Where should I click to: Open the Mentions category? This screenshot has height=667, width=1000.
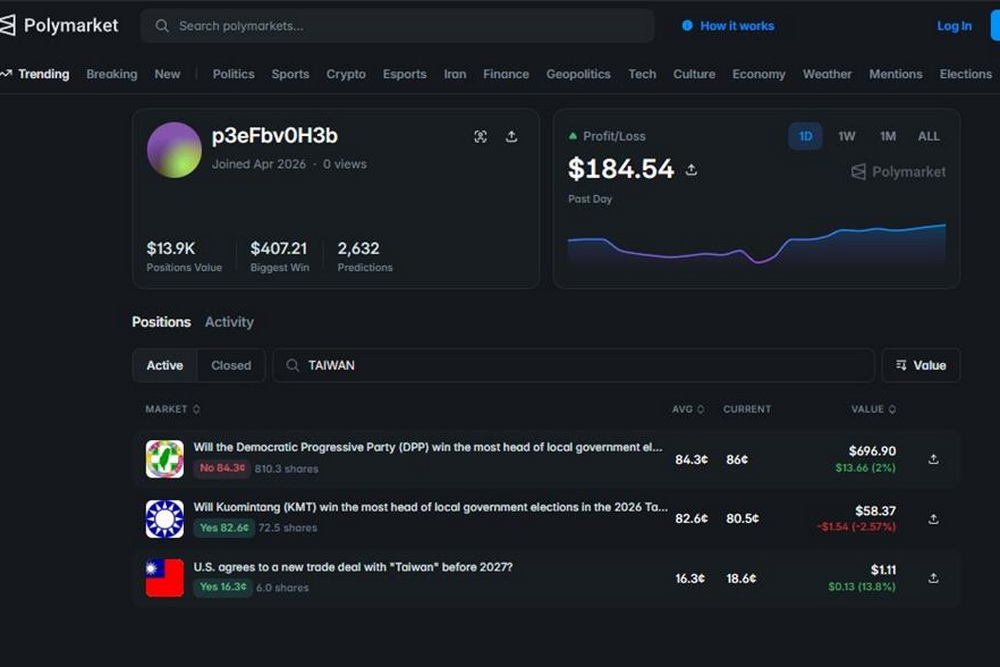895,74
